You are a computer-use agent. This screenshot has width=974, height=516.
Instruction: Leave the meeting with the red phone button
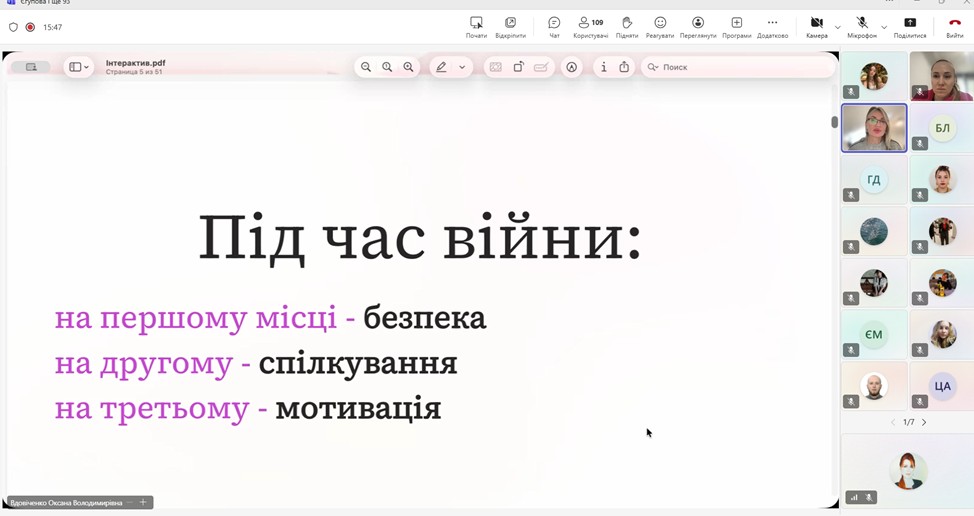[955, 26]
